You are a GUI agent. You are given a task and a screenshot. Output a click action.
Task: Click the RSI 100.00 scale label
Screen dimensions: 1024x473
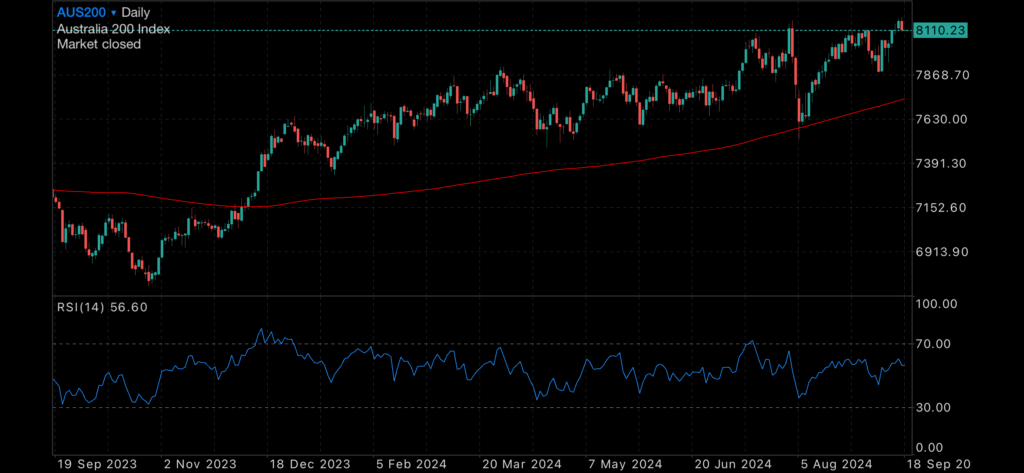[x=936, y=304]
